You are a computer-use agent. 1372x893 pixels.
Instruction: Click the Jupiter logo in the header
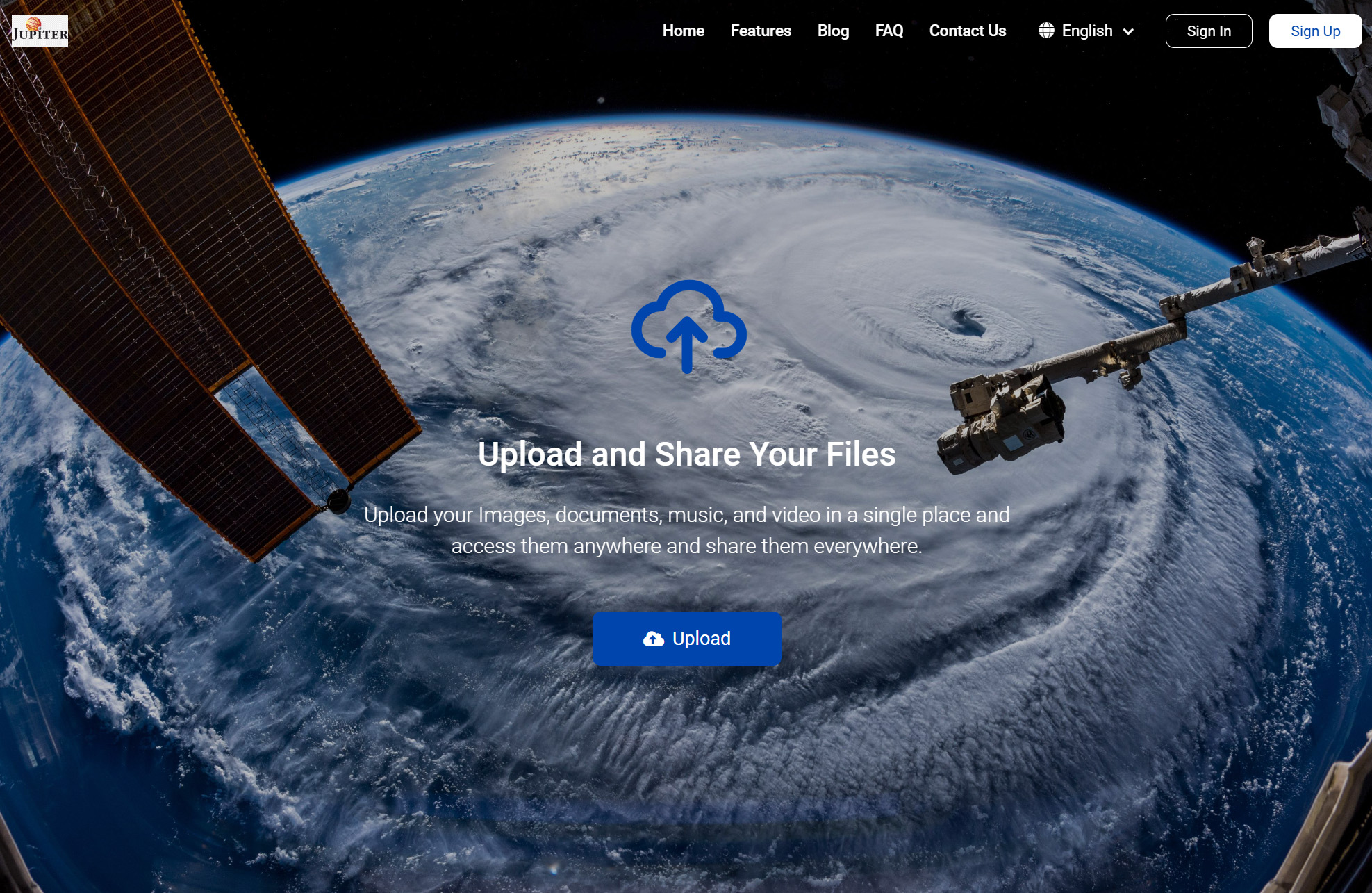(40, 31)
